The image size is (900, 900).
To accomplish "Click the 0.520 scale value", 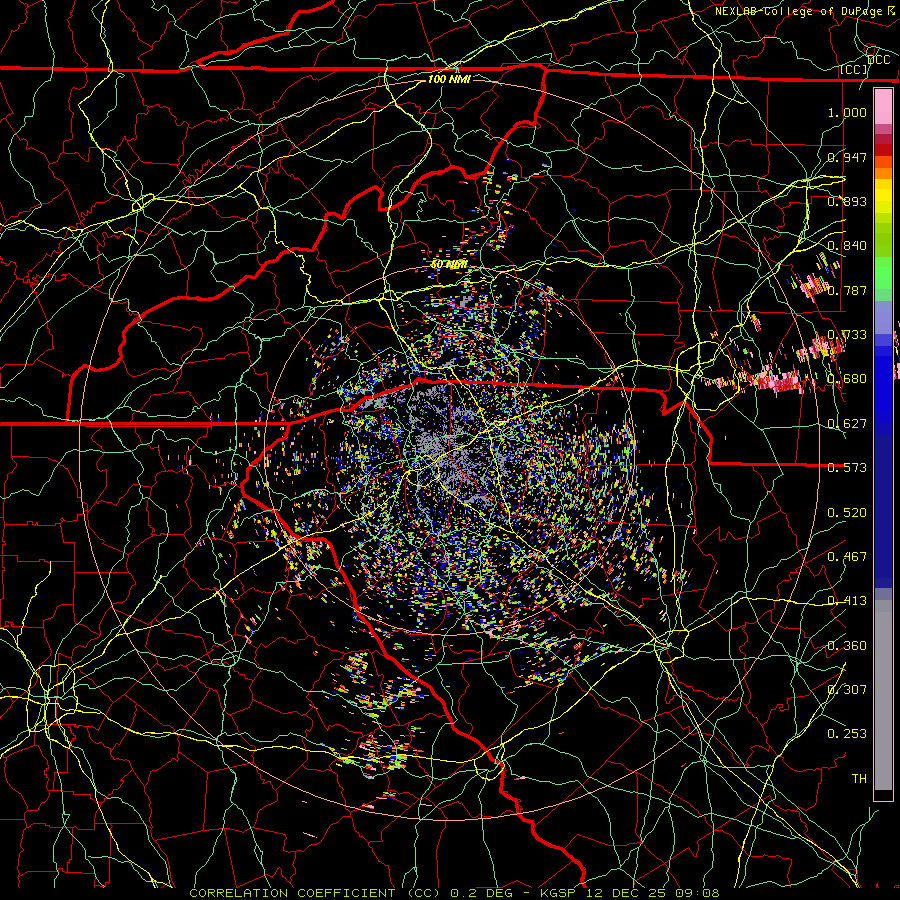I will [x=847, y=513].
